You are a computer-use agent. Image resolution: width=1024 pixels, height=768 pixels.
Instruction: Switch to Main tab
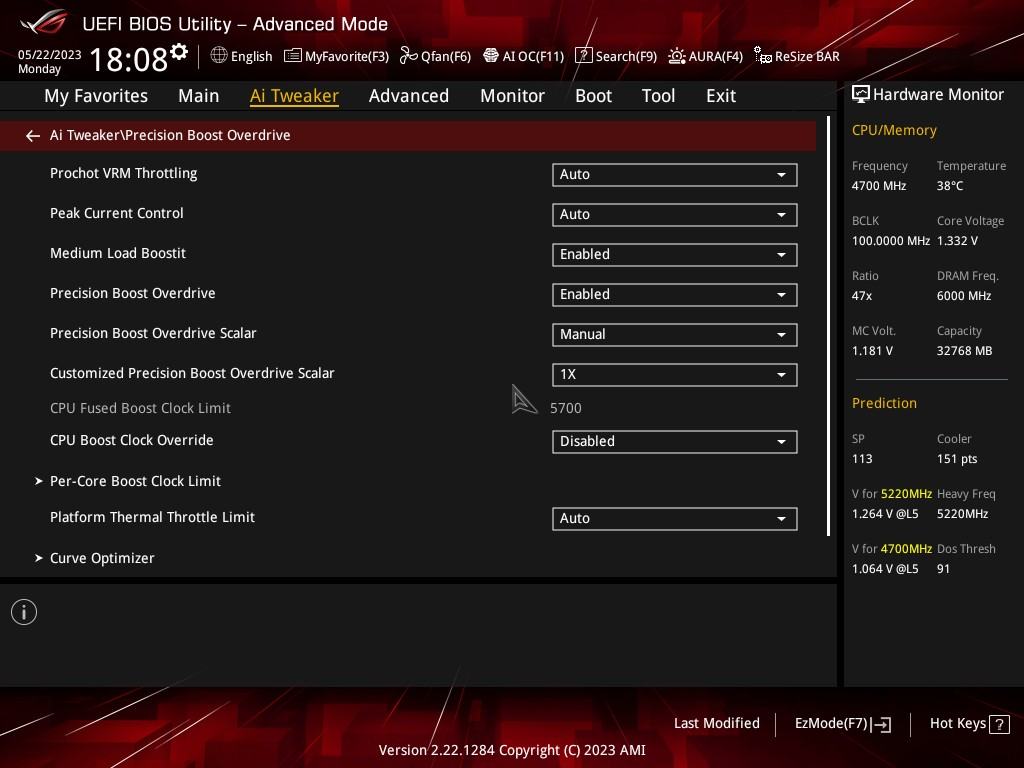pyautogui.click(x=199, y=96)
